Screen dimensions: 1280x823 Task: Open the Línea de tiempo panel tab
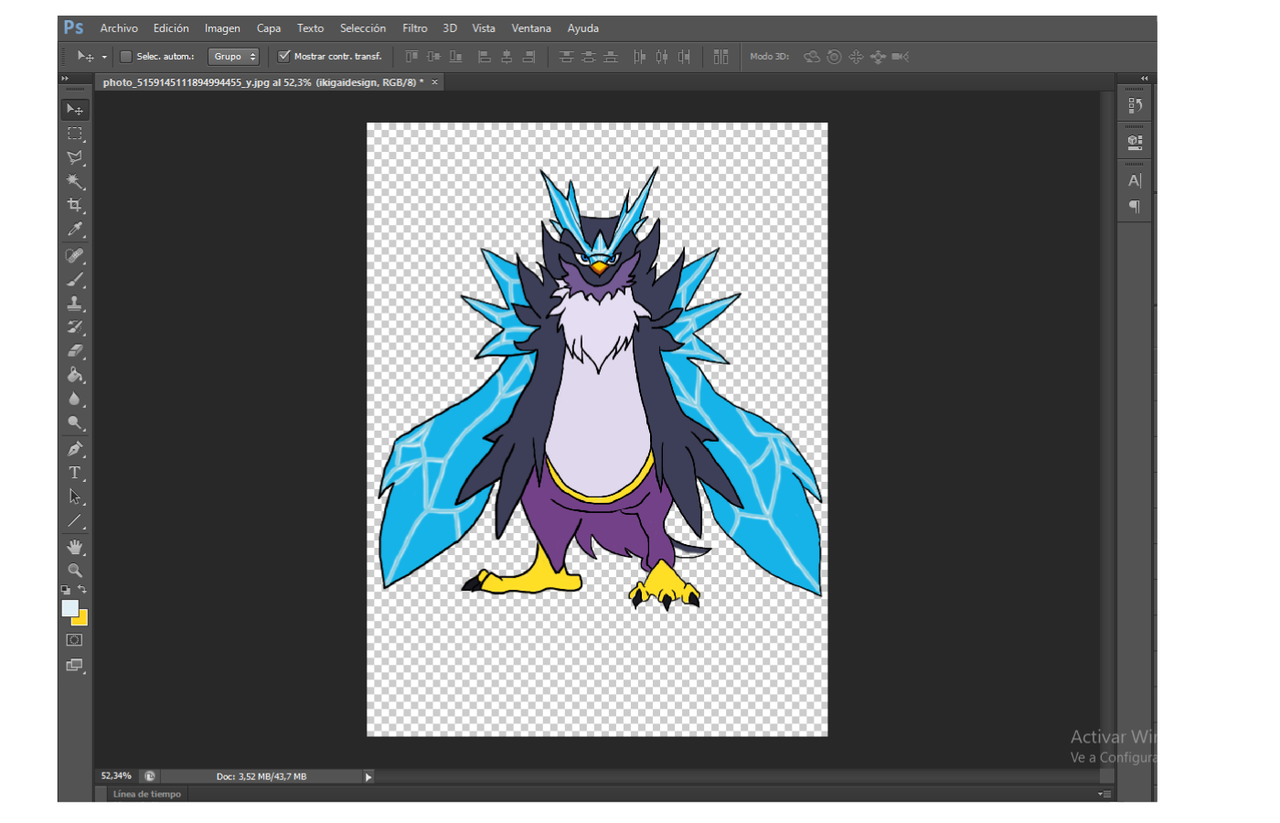[x=147, y=794]
